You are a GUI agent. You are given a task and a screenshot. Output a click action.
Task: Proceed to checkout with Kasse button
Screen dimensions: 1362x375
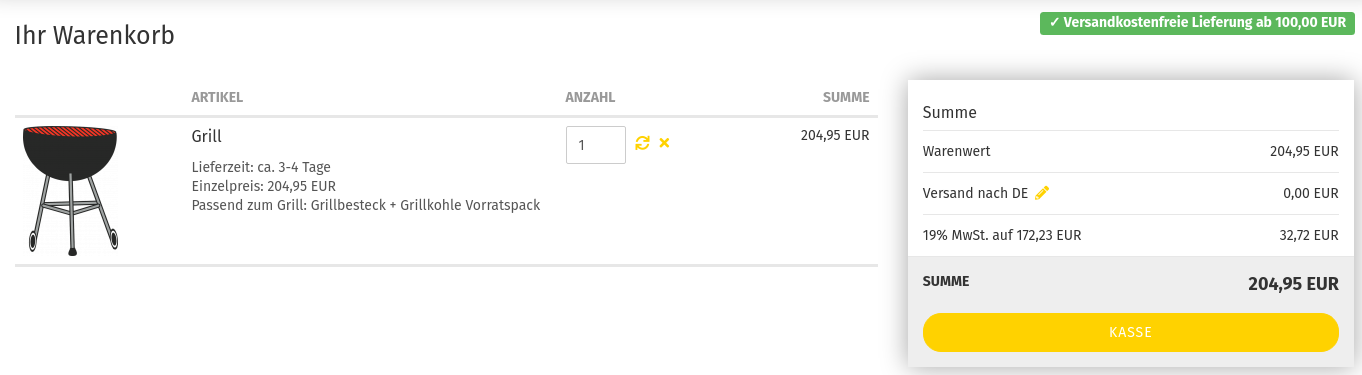pyautogui.click(x=1130, y=332)
